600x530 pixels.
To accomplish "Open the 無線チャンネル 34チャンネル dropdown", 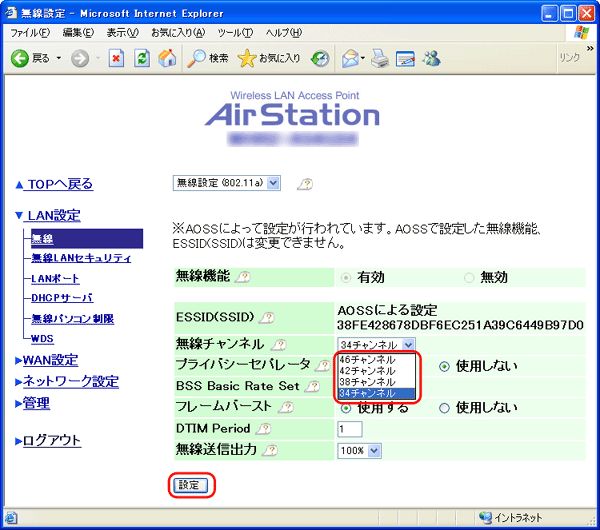I will [376, 345].
